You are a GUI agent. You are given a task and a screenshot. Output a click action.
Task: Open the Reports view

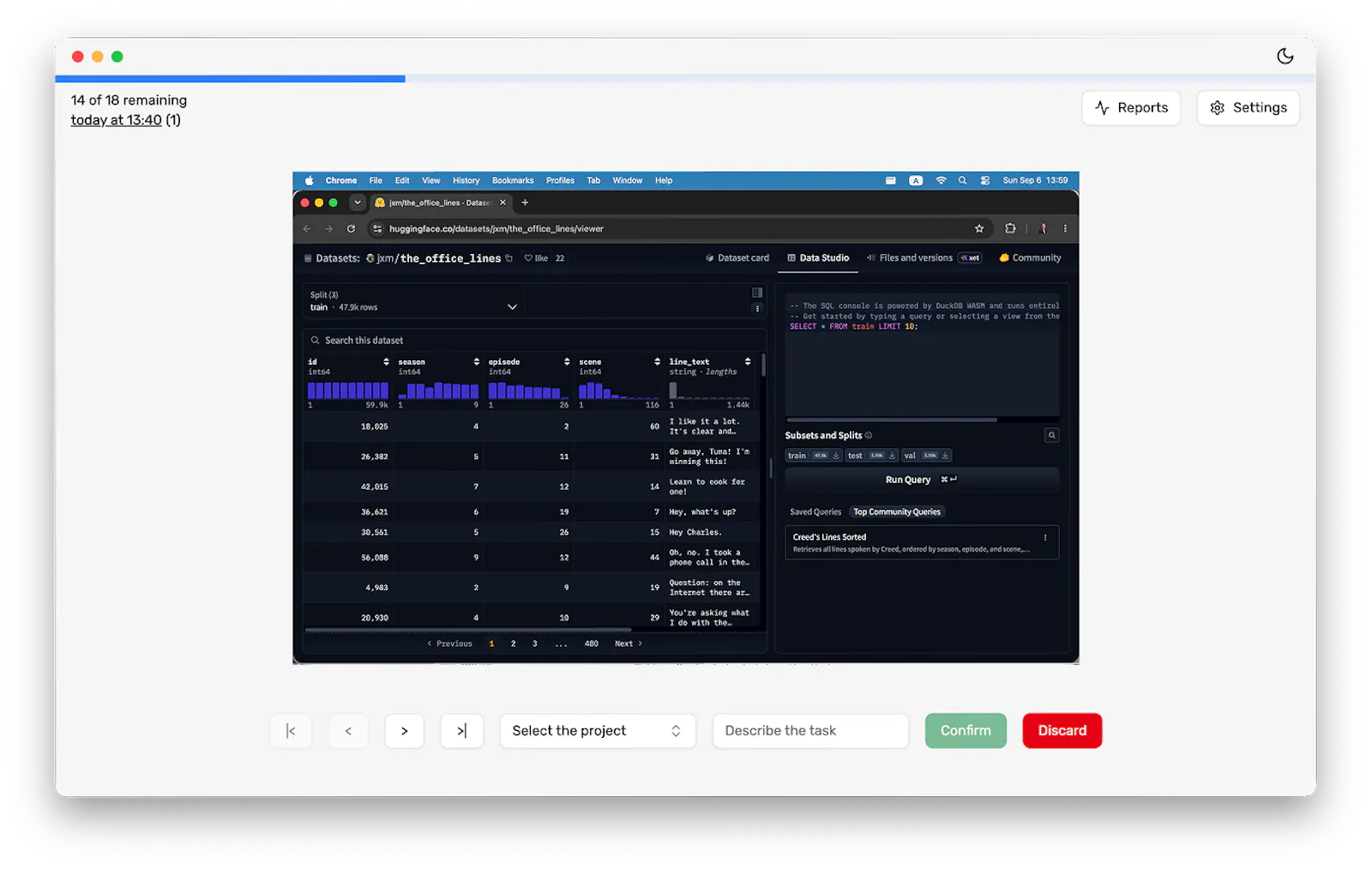pyautogui.click(x=1131, y=107)
